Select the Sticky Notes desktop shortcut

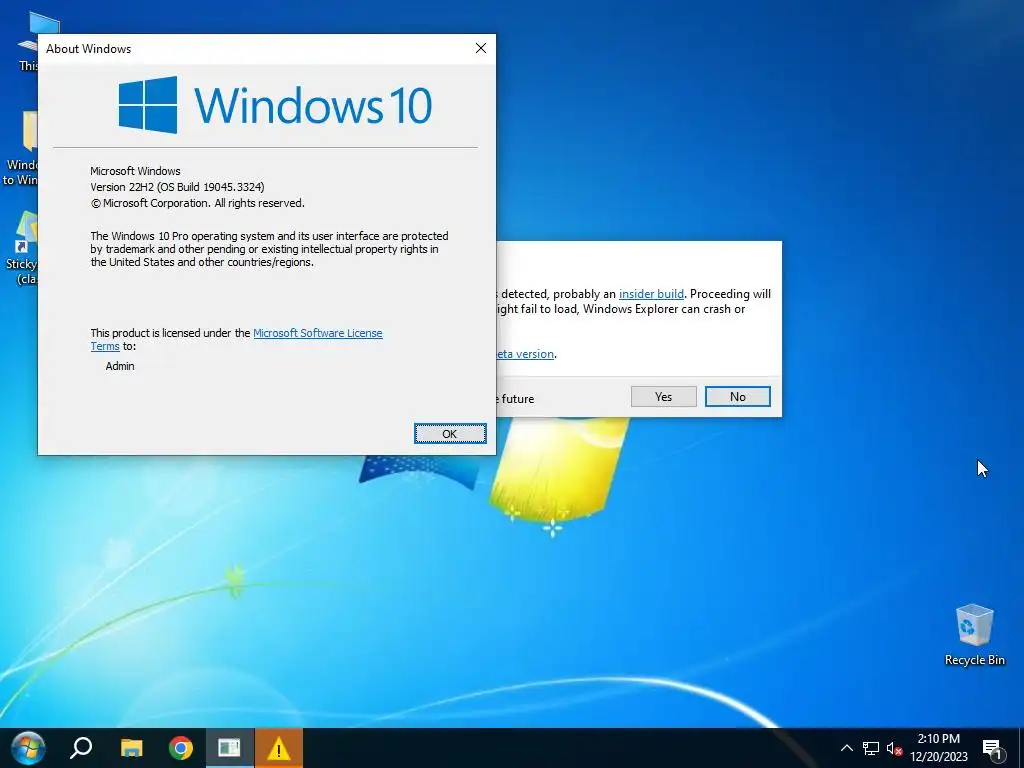[x=21, y=248]
